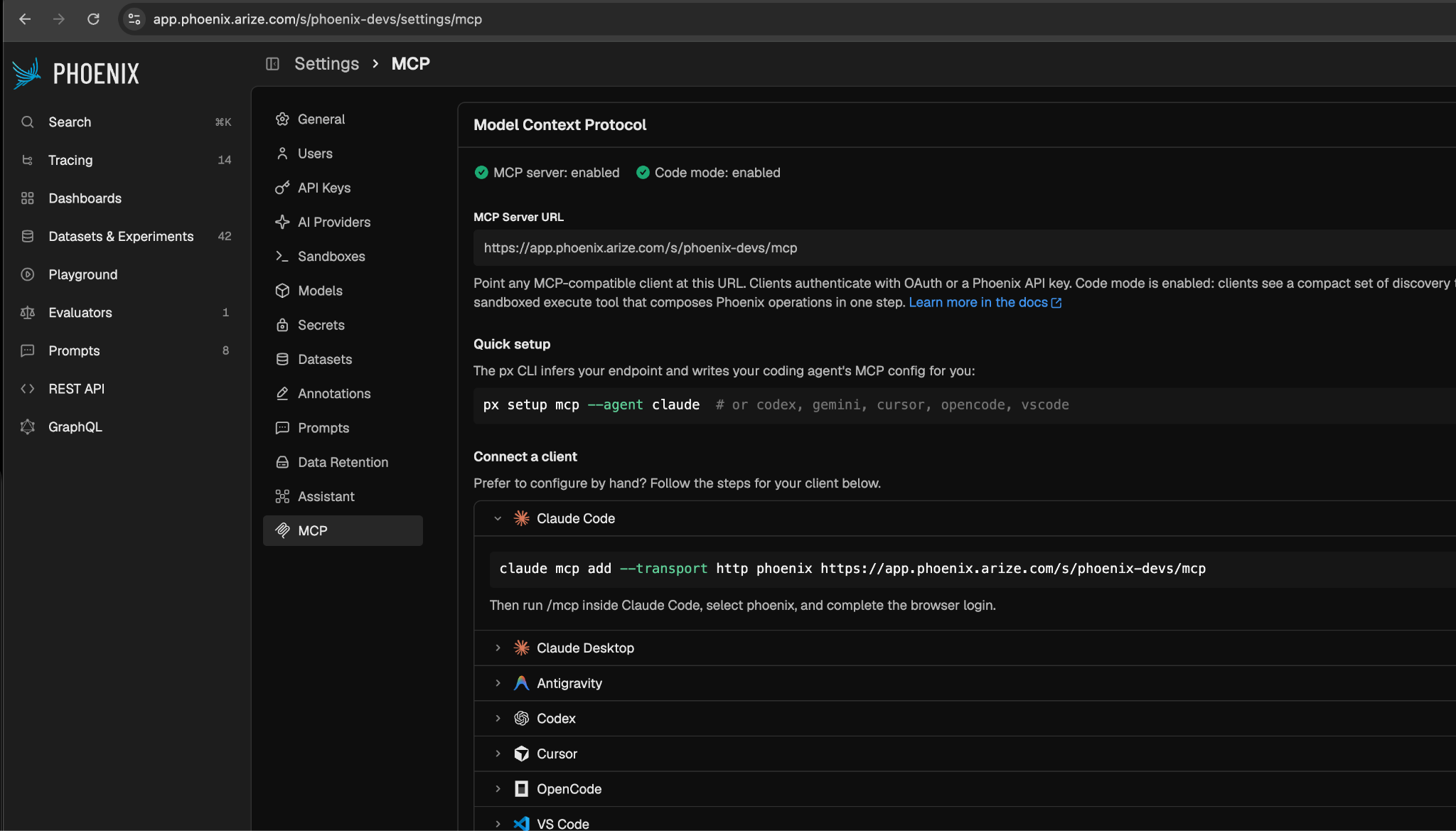This screenshot has height=831, width=1456.
Task: Click the claude mcp add command block
Action: pyautogui.click(x=973, y=569)
